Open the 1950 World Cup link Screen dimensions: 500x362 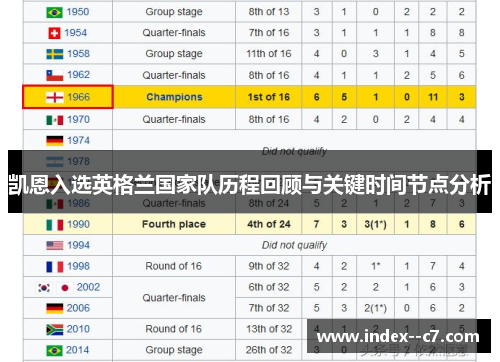pos(78,12)
